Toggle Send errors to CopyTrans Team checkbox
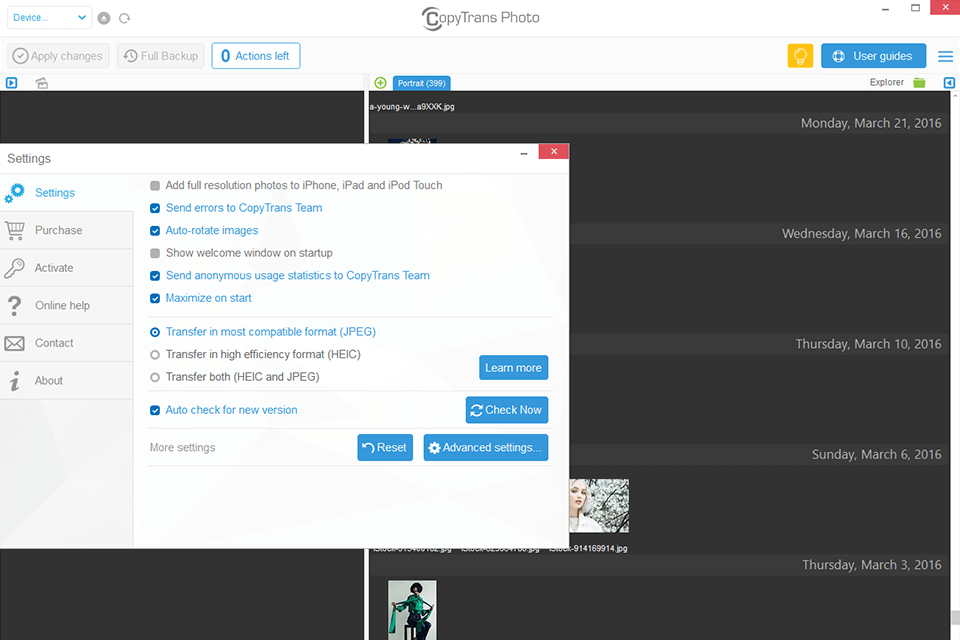Viewport: 960px width, 640px height. pos(155,208)
